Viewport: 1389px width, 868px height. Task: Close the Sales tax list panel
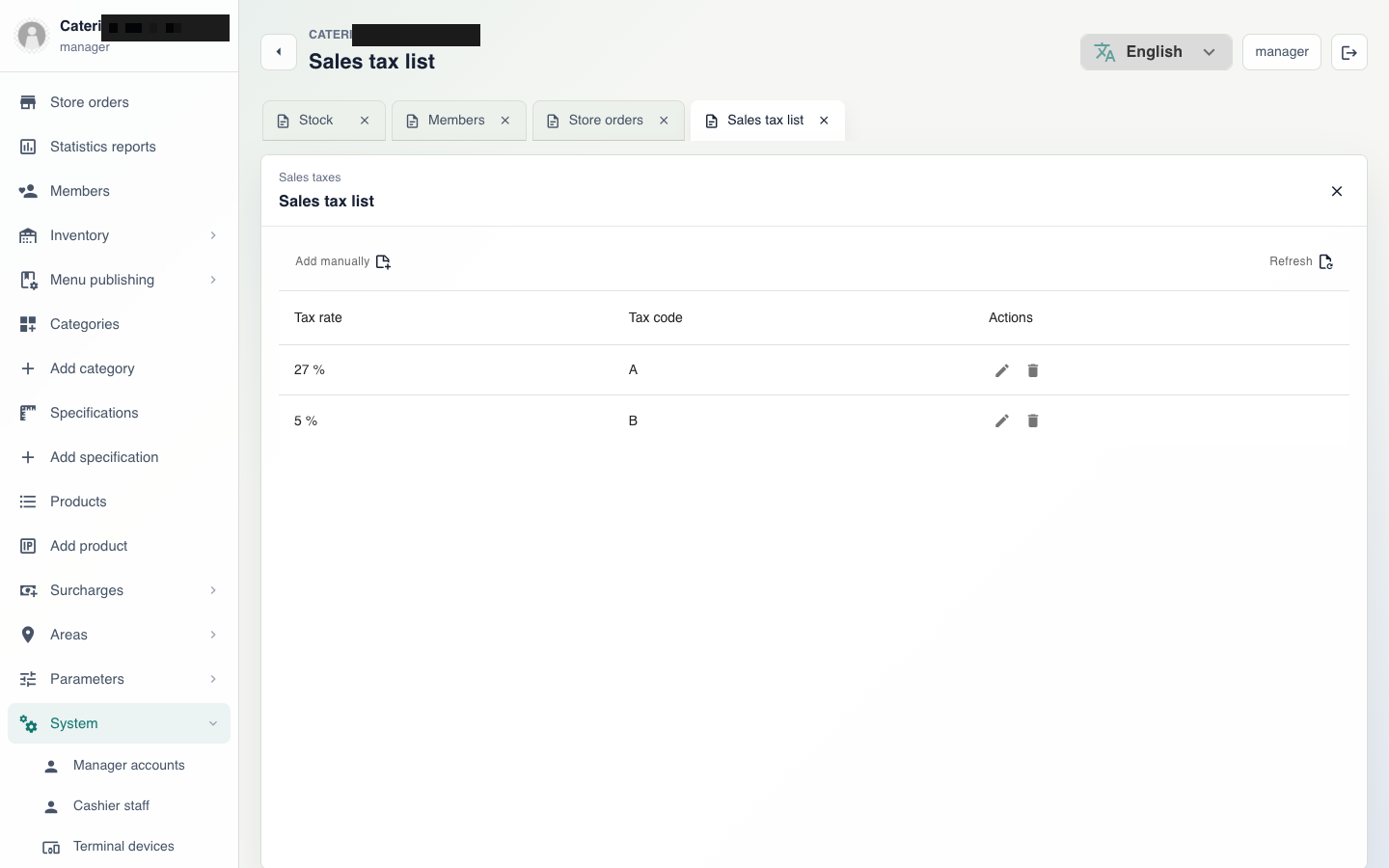[1337, 191]
